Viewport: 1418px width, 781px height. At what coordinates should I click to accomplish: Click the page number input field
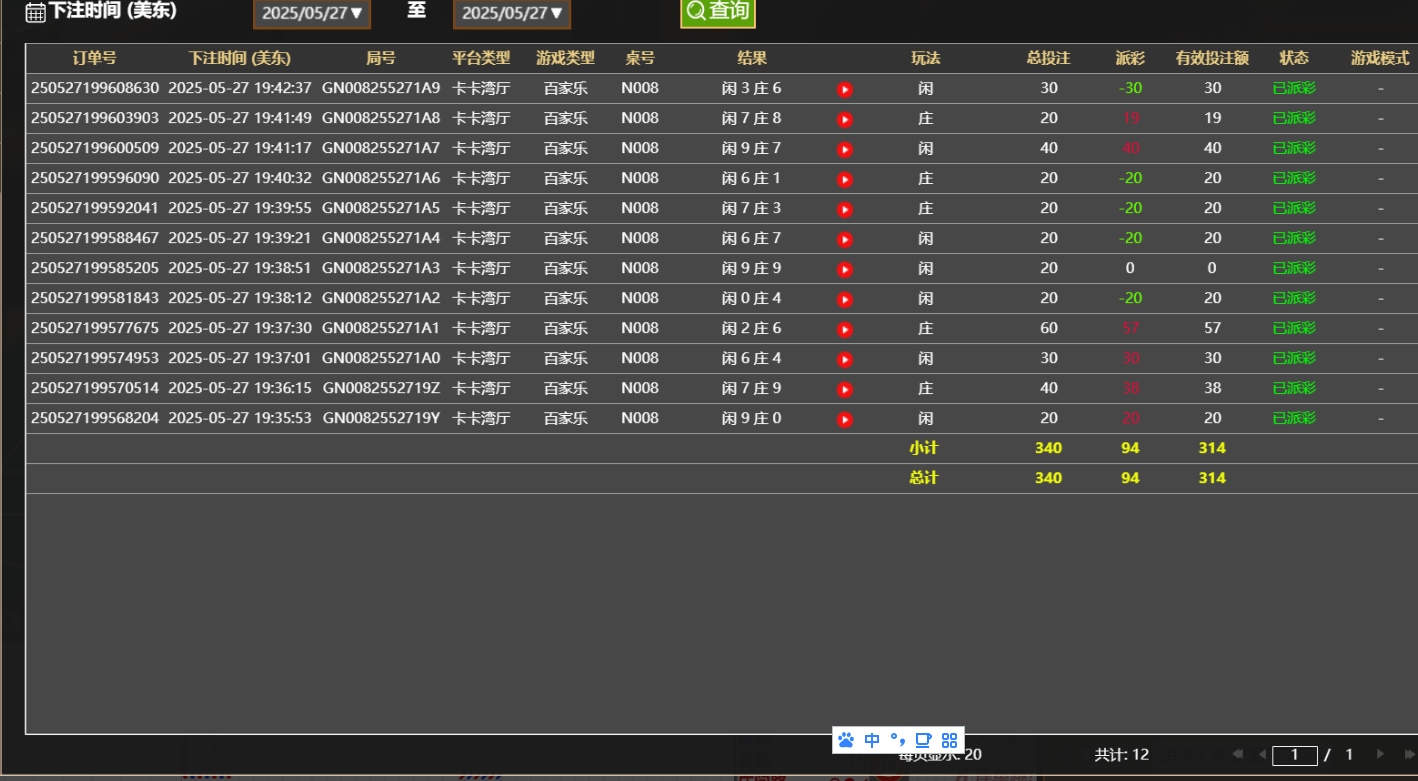(x=1294, y=755)
